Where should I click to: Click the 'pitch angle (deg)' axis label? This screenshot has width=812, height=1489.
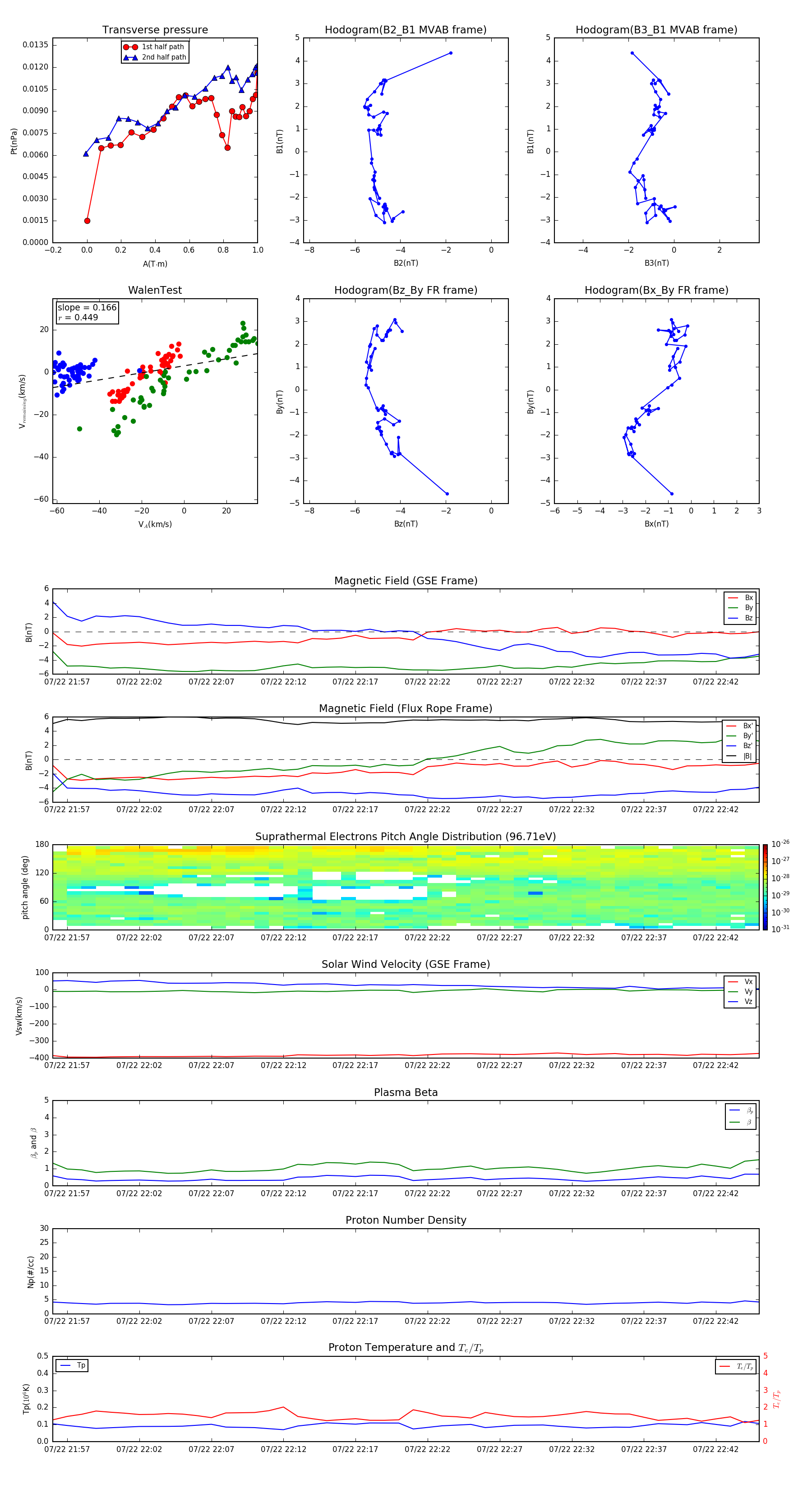point(25,887)
